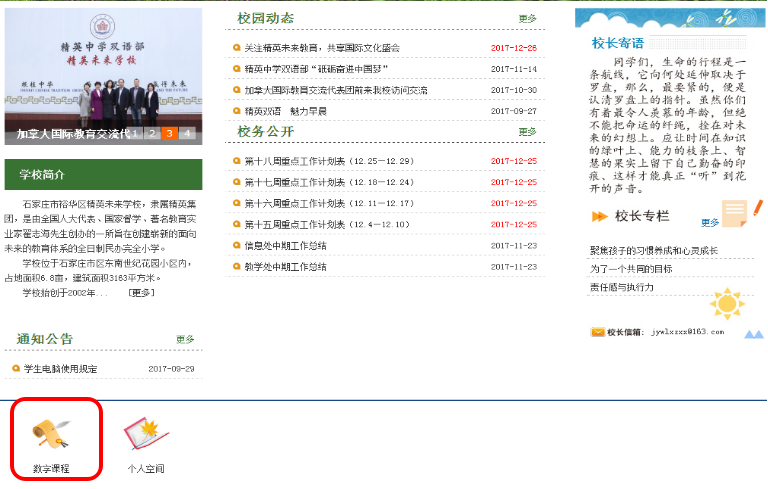Viewport: 768px width, 489px height.
Task: Click the envelope icon beside 校长信箱
Action: (597, 332)
